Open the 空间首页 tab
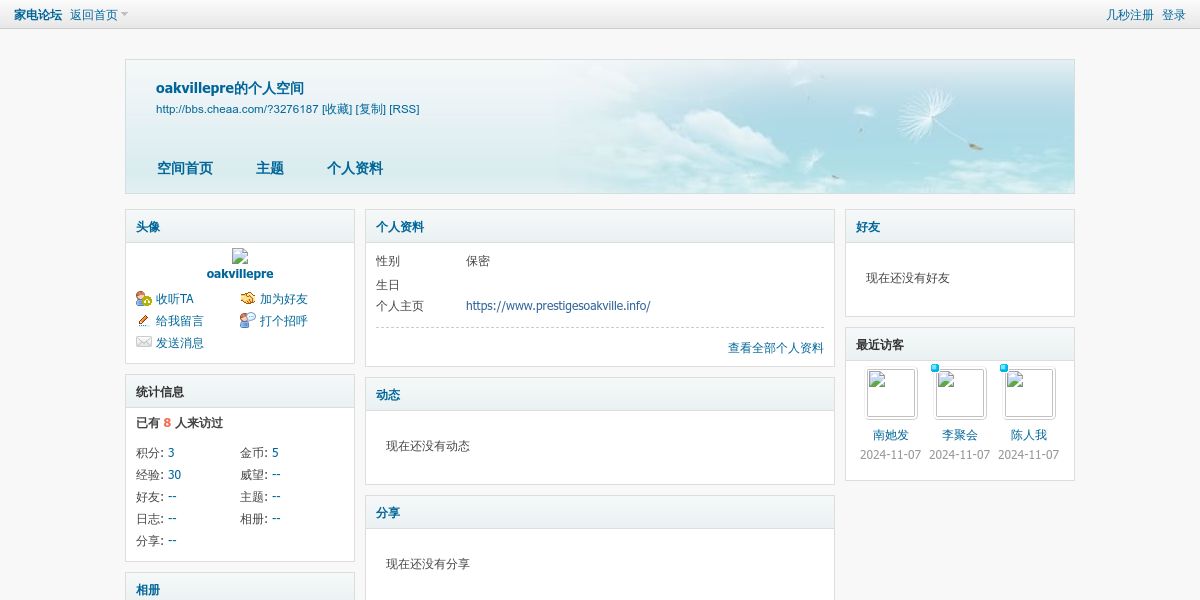Viewport: 1200px width, 600px height. pos(185,168)
